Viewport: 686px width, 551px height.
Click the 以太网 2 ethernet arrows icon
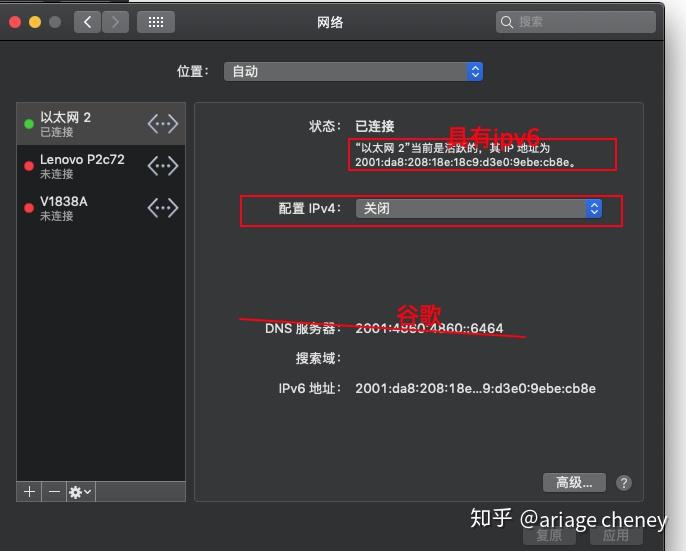[x=162, y=124]
